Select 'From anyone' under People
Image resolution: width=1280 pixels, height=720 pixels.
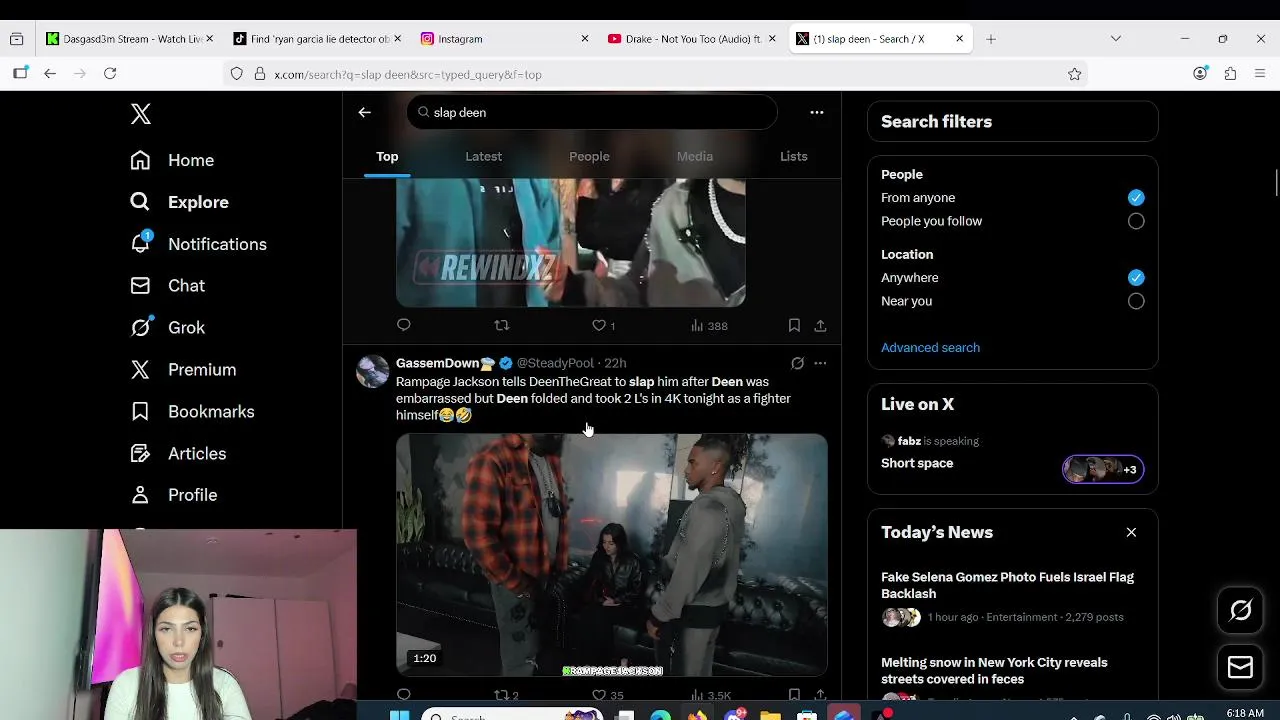tap(1136, 198)
